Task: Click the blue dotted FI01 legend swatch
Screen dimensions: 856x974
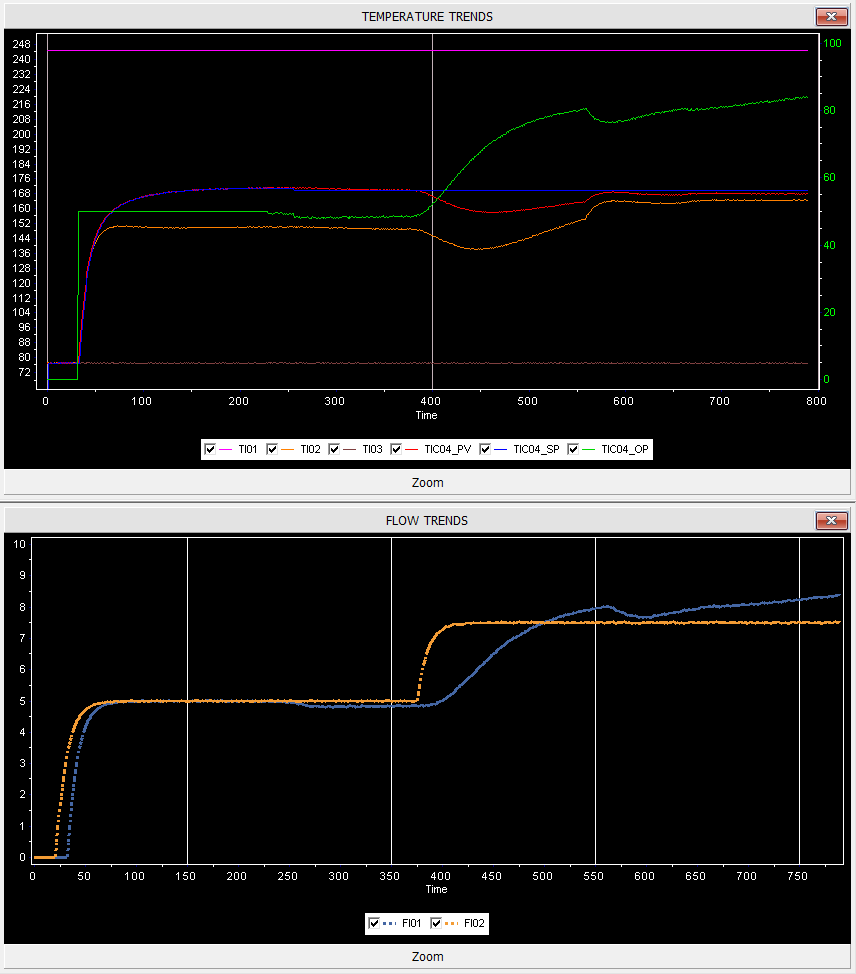Action: (x=390, y=924)
